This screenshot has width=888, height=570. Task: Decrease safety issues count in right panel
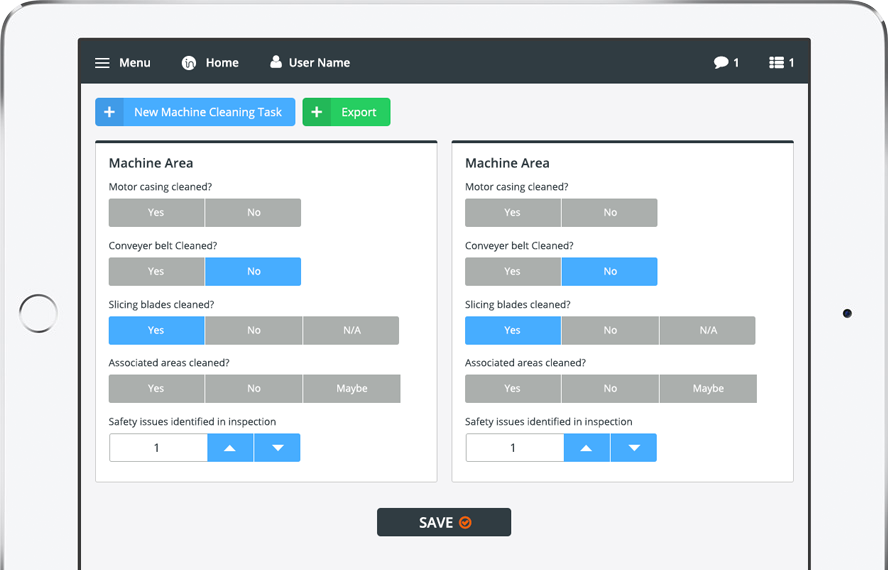tap(633, 448)
